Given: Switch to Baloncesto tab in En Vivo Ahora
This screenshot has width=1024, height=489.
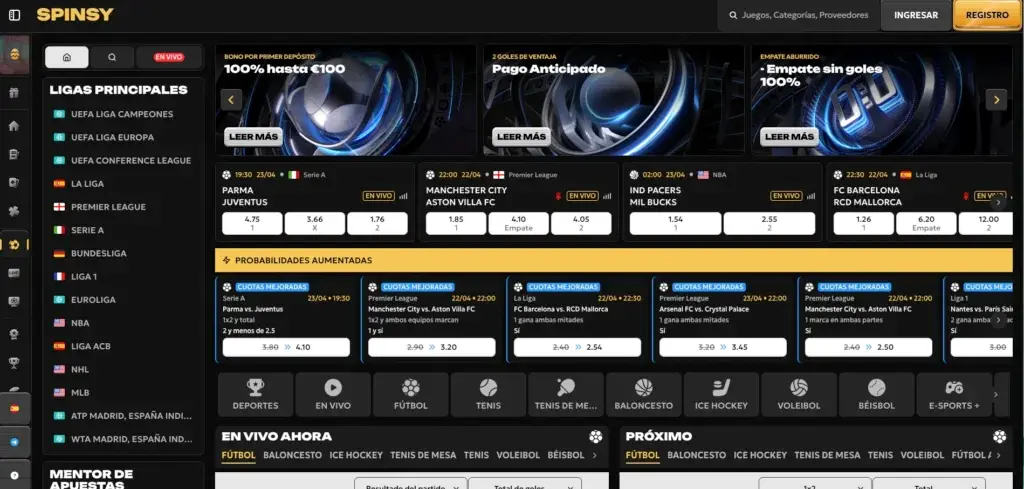Looking at the screenshot, I should click(x=293, y=455).
